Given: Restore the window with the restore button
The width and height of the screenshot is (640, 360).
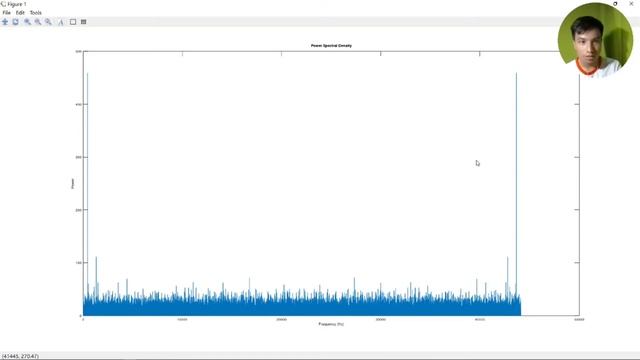Looking at the screenshot, I should coord(615,4).
